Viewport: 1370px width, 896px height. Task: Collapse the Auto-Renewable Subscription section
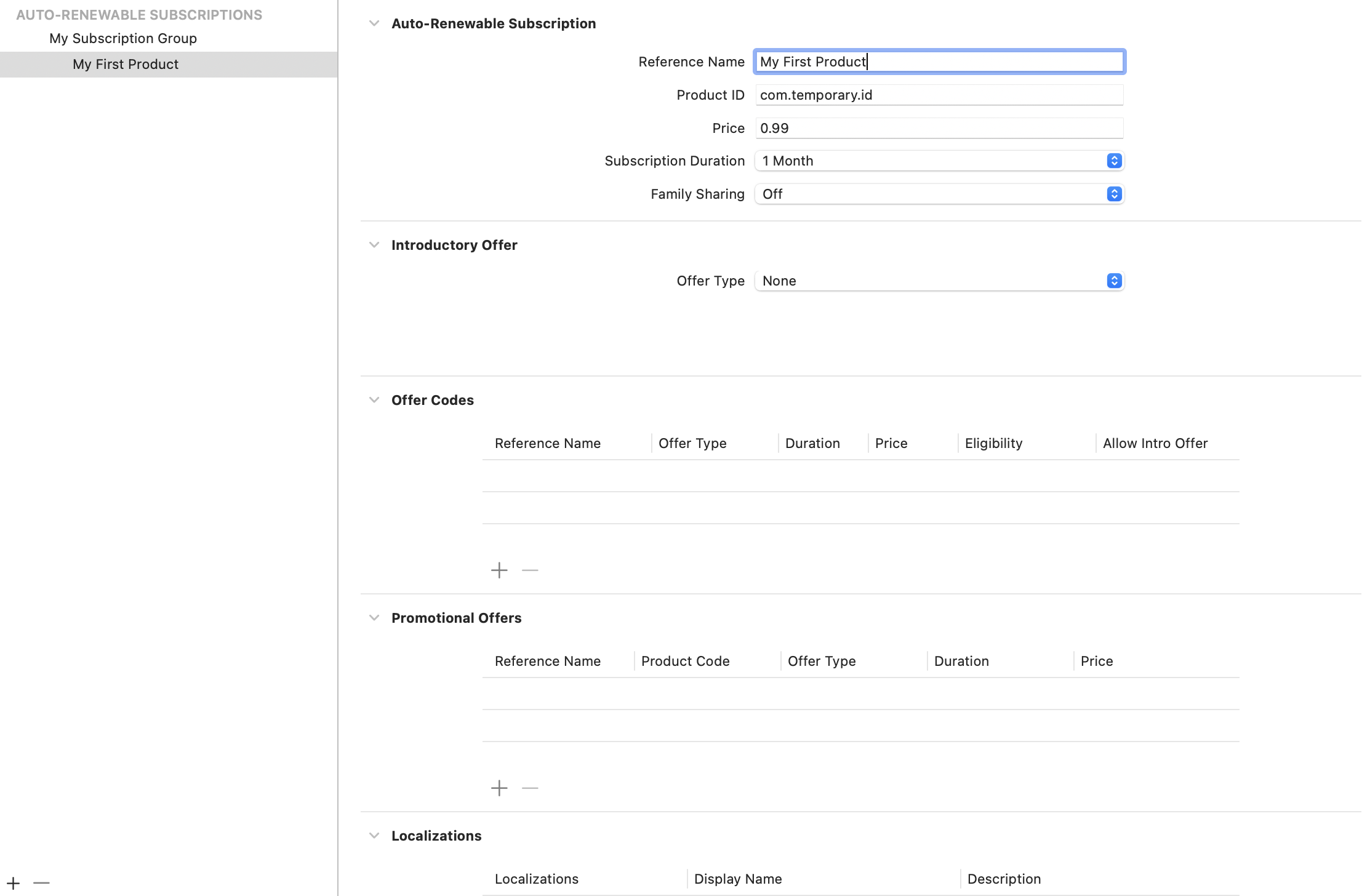(x=374, y=23)
